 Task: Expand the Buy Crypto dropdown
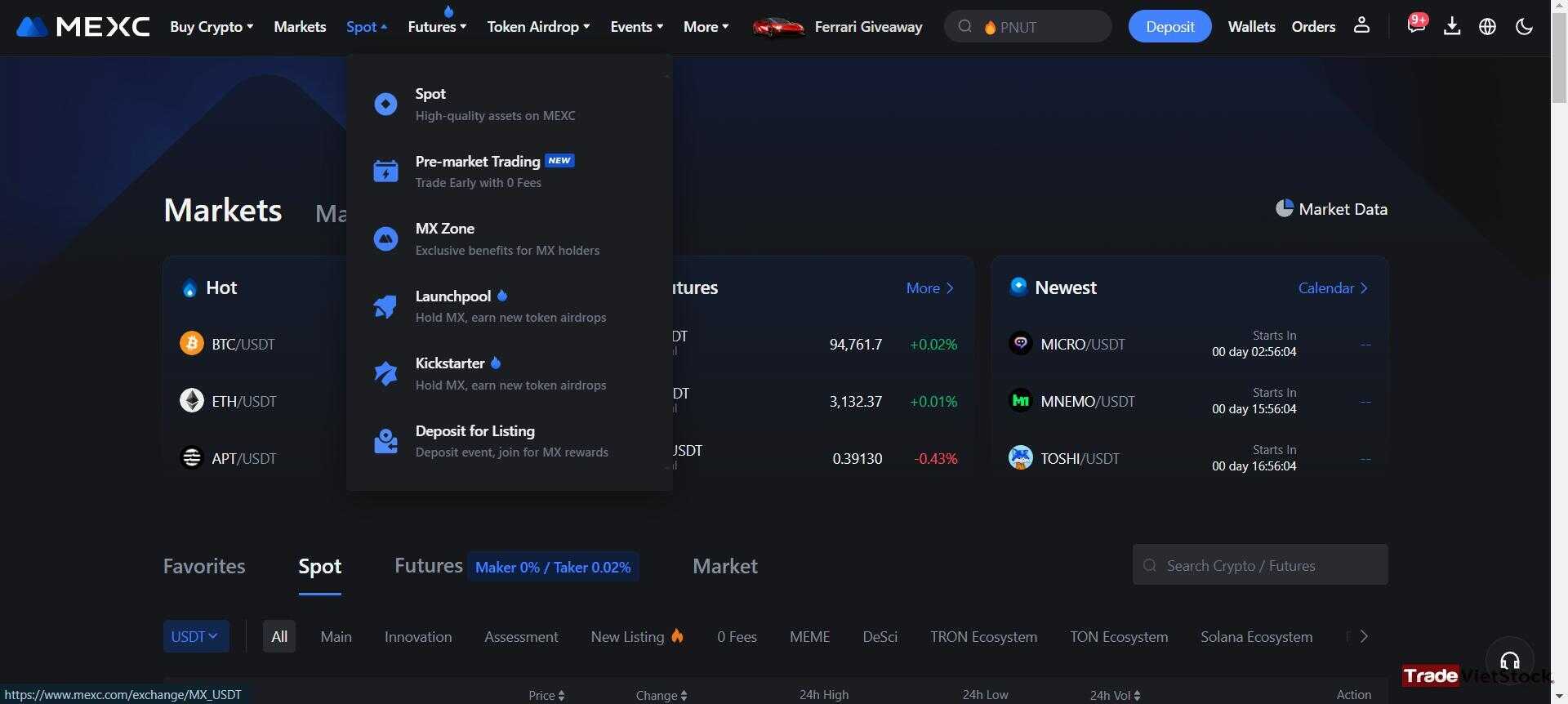pos(212,26)
